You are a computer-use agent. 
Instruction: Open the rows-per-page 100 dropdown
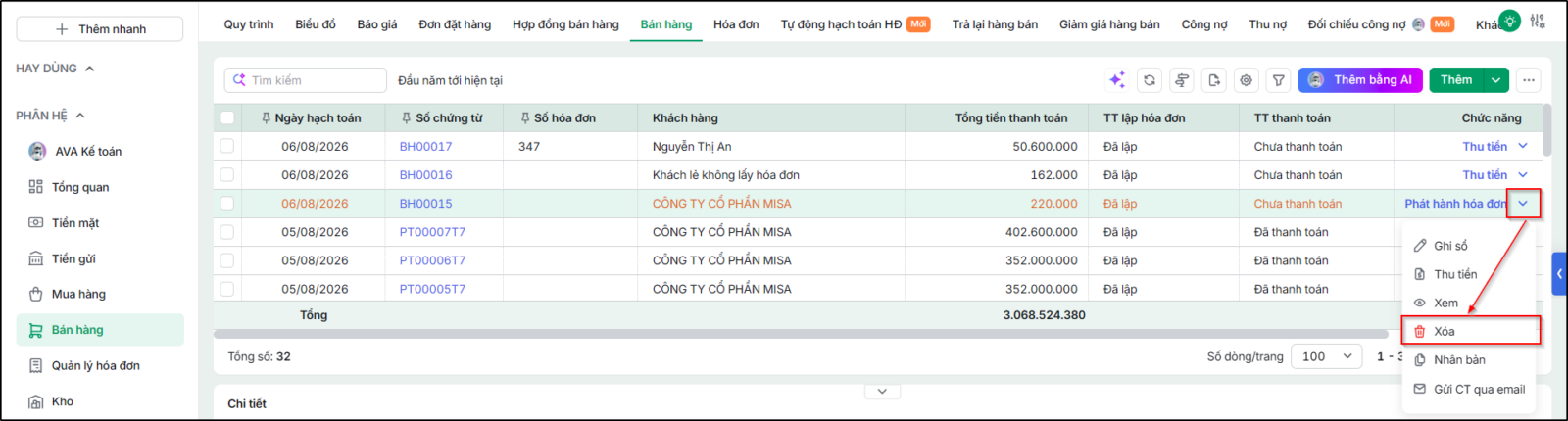1327,356
